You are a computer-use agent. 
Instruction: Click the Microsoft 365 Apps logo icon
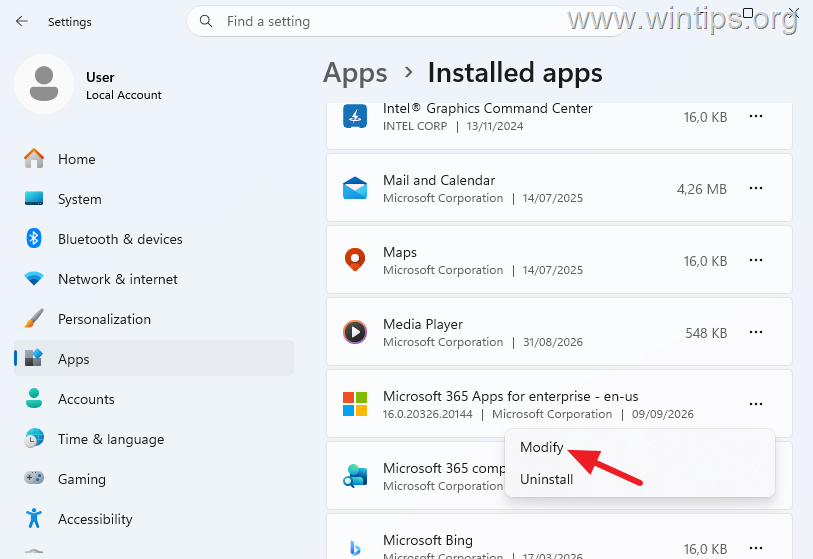coord(355,404)
